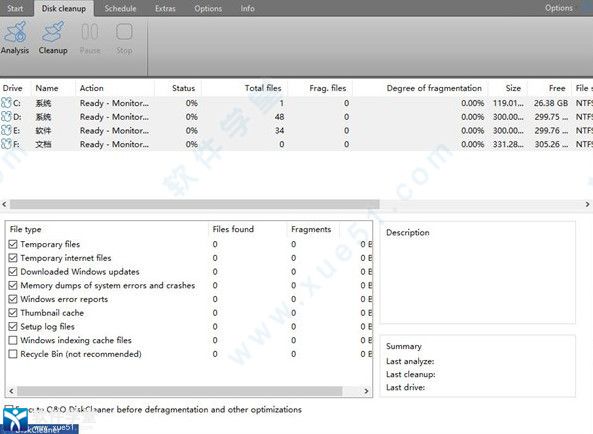Open the Start tab
593x434 pixels.
point(15,8)
